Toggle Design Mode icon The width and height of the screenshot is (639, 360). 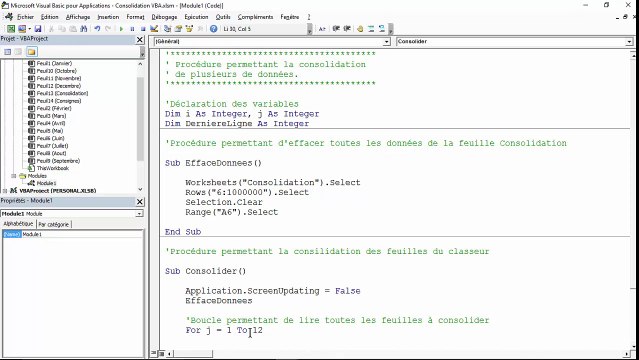pos(154,29)
